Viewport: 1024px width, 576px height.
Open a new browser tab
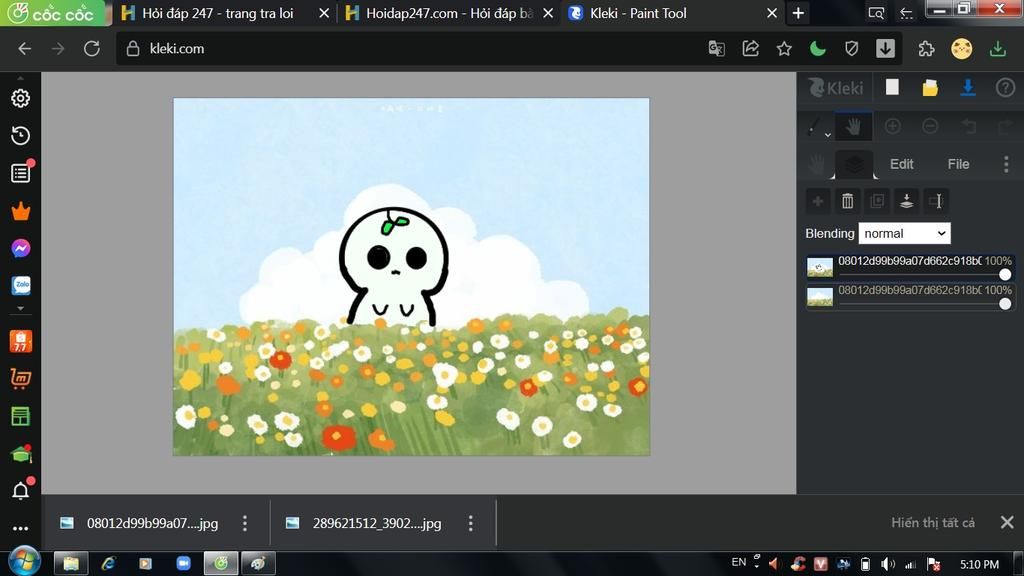[798, 13]
